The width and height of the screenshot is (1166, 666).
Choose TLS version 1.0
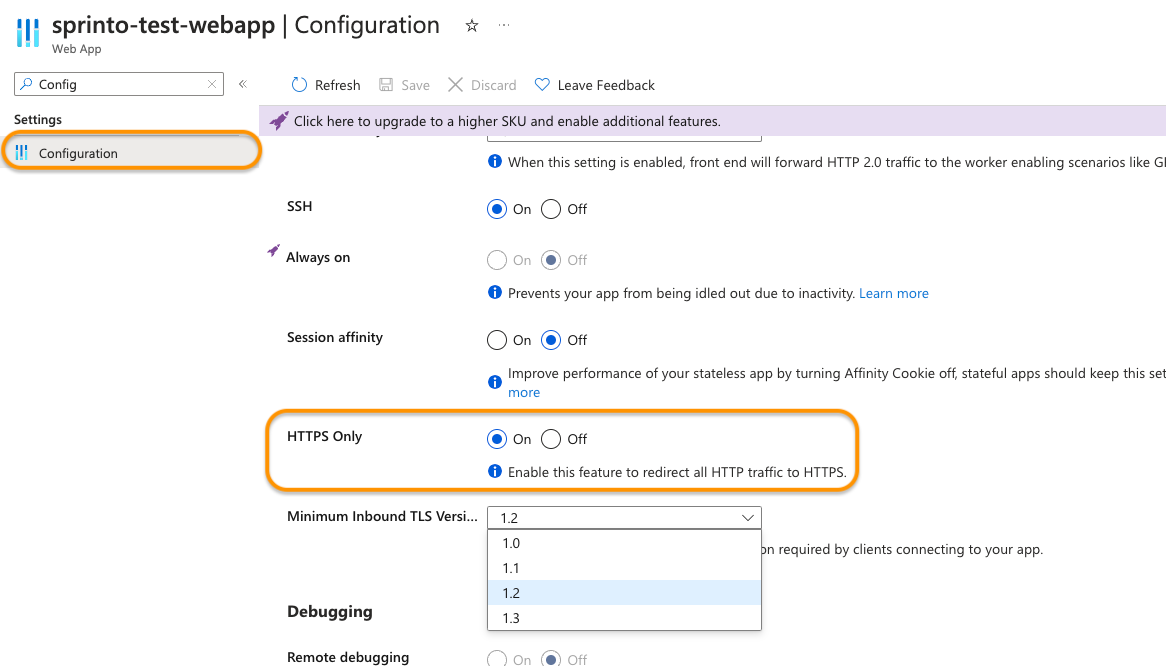click(625, 543)
